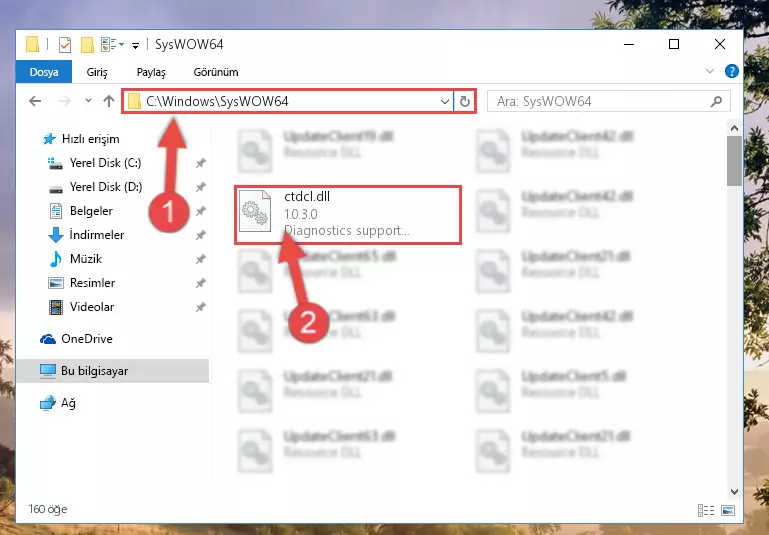
Task: Switch to details view in status bar
Action: 706,510
